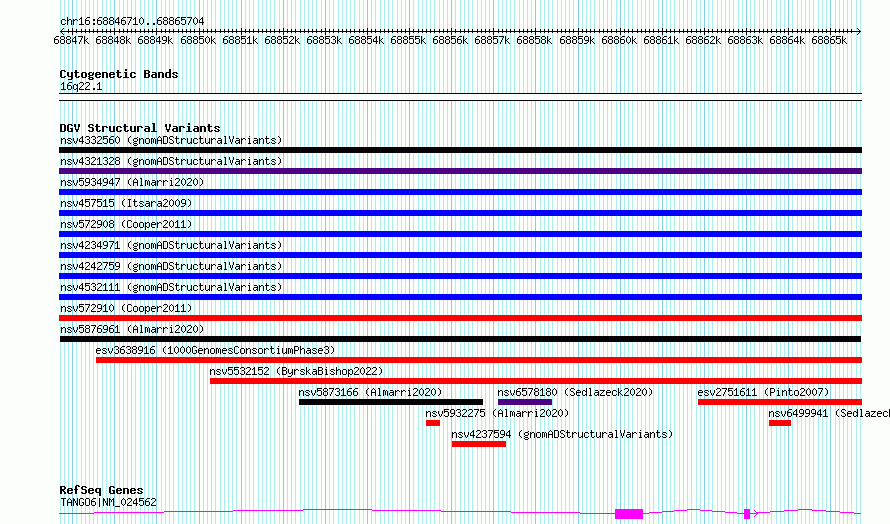Select the purple nsv6578180 variant bar
This screenshot has width=890, height=524.
(x=525, y=402)
